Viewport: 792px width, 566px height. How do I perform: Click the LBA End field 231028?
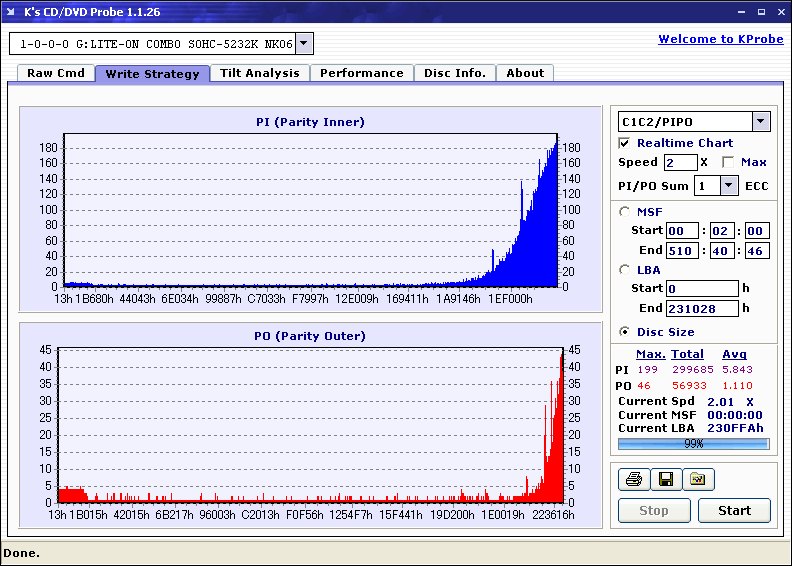[702, 308]
